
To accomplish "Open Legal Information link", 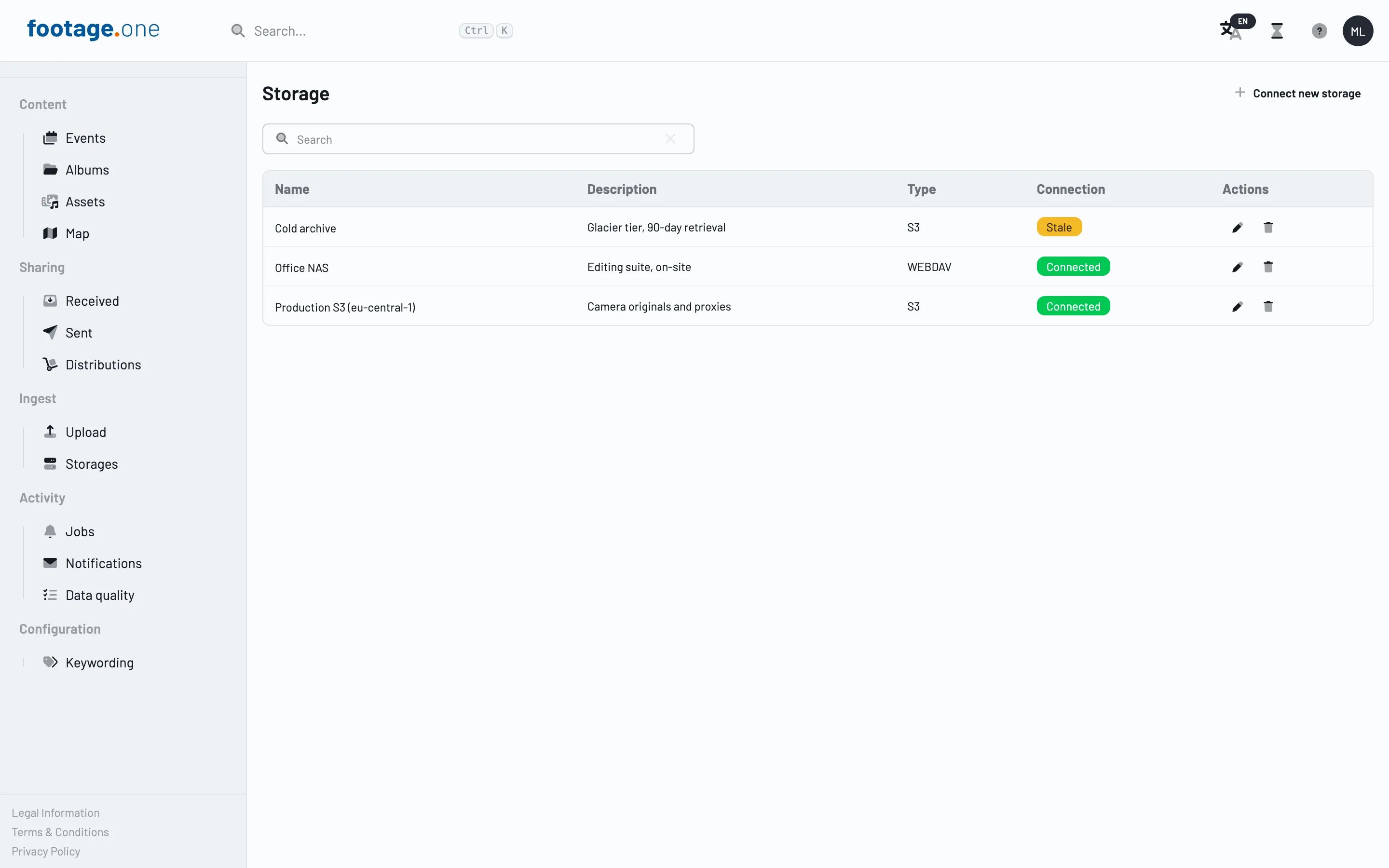I will (x=55, y=813).
